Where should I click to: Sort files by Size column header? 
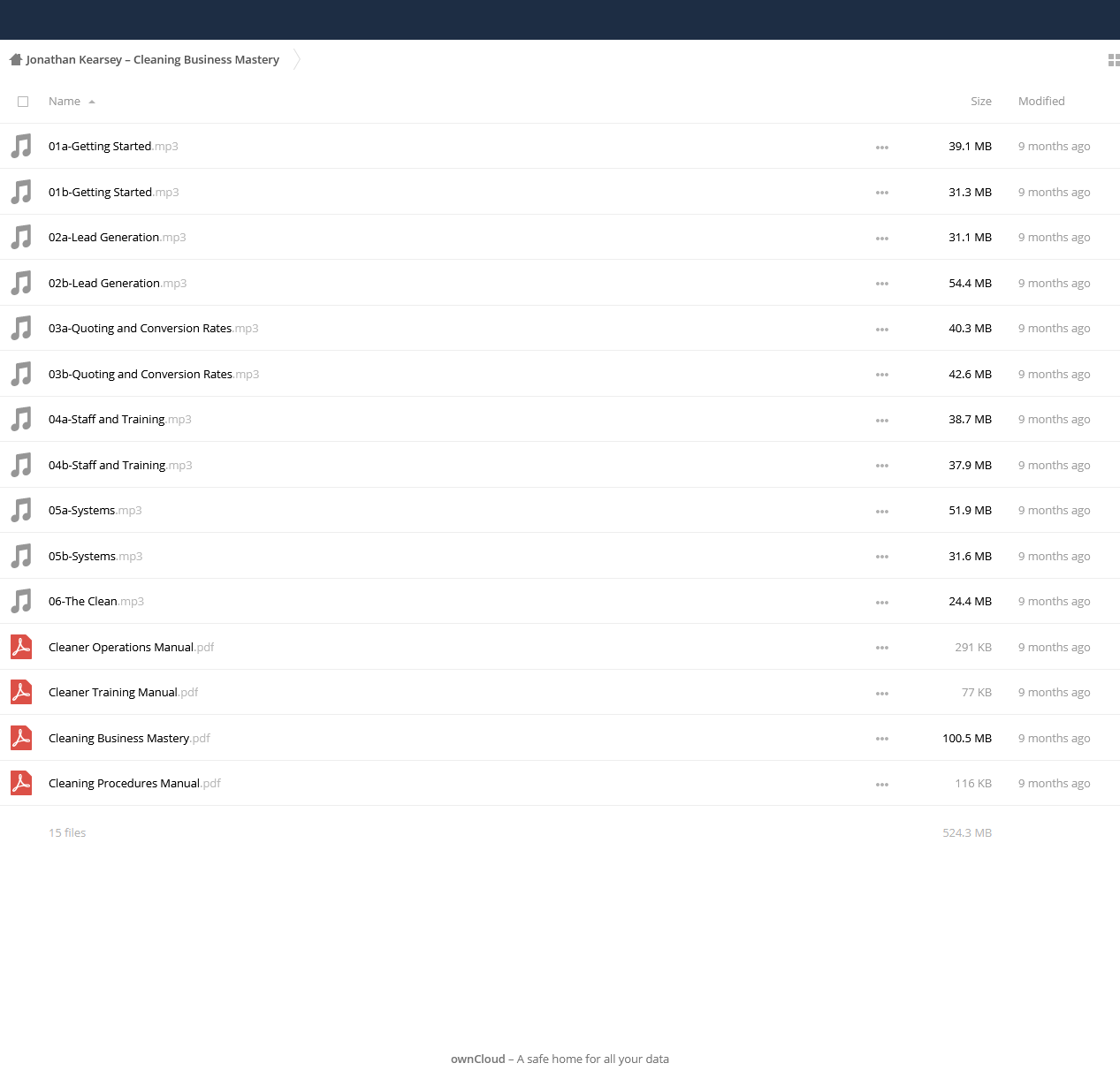point(981,102)
